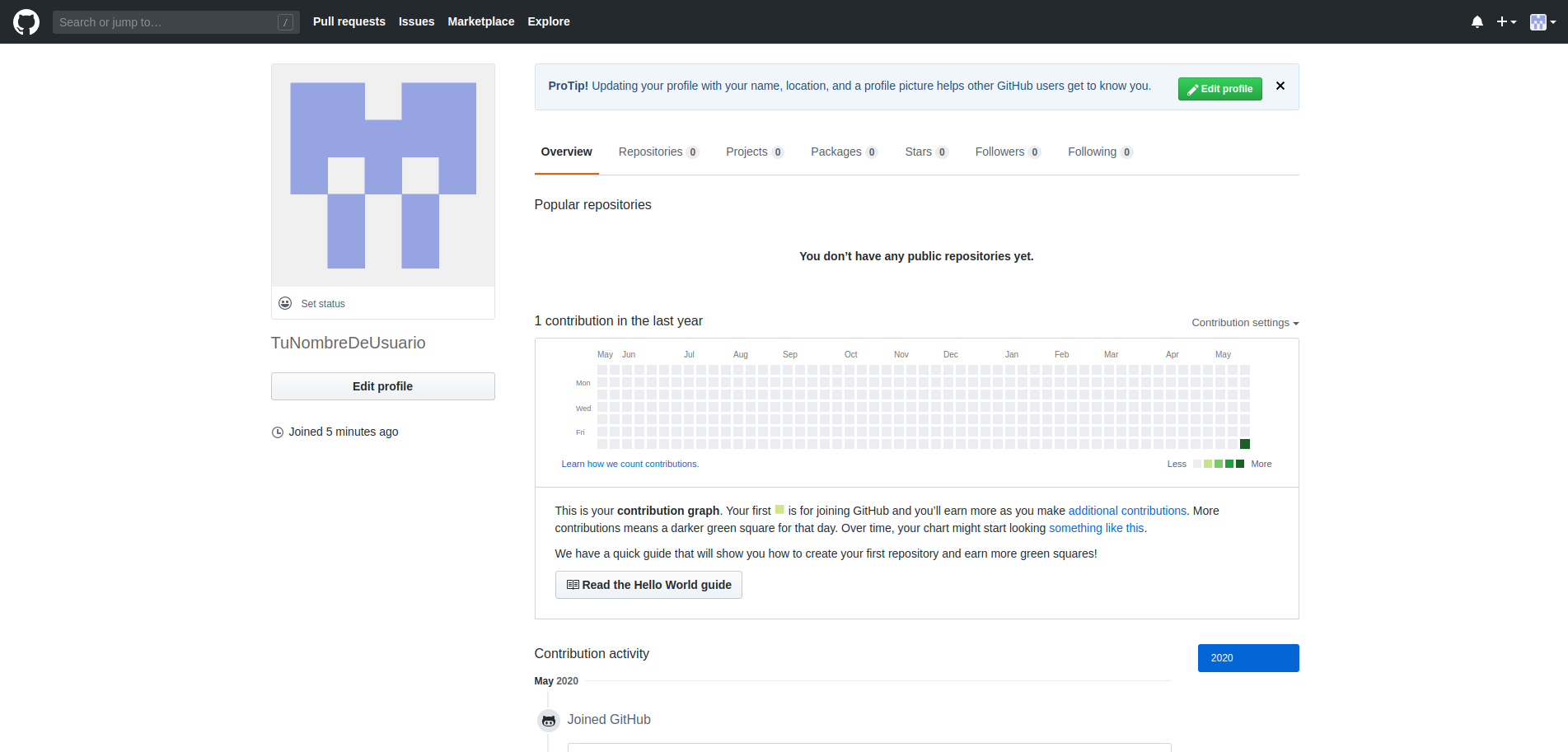Viewport: 1568px width, 752px height.
Task: Click Popular repositories heading
Action: (593, 204)
